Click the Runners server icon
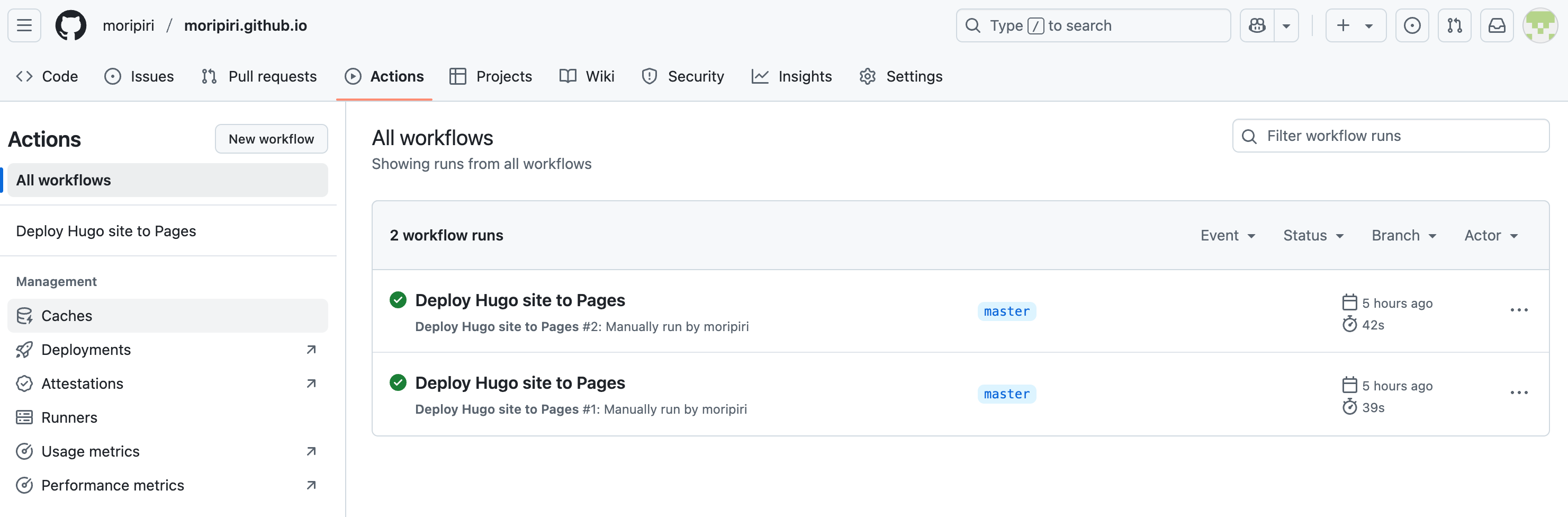Viewport: 1568px width, 517px height. (x=24, y=418)
